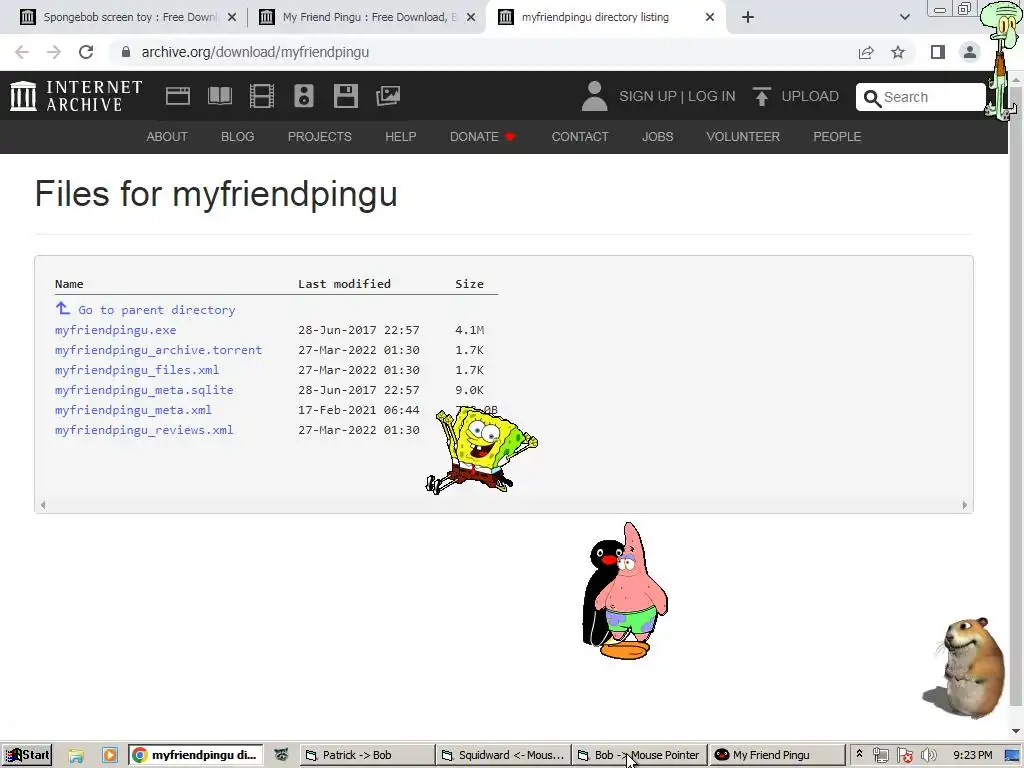Click the address bar URL
The height and width of the screenshot is (768, 1024).
[255, 52]
